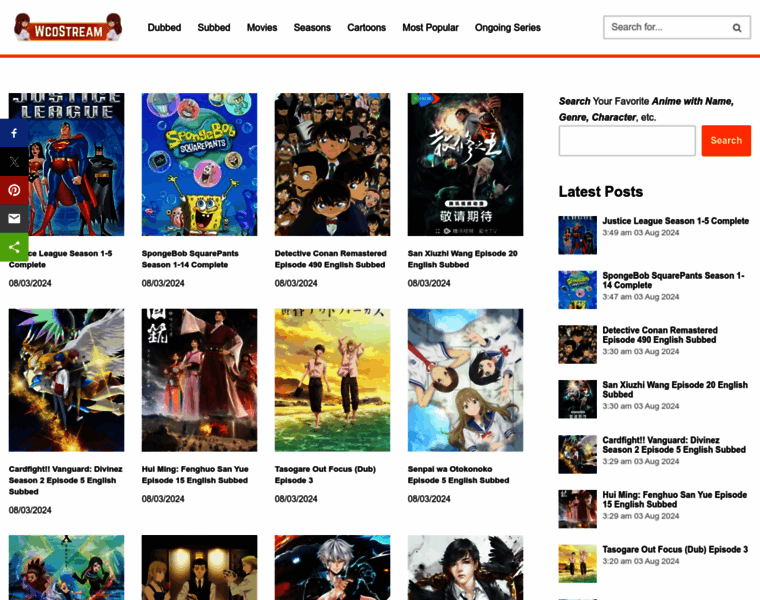Open Latest Posts 'San Xiuzhi Wang Episode 20'
The width and height of the screenshot is (760, 600).
click(675, 390)
